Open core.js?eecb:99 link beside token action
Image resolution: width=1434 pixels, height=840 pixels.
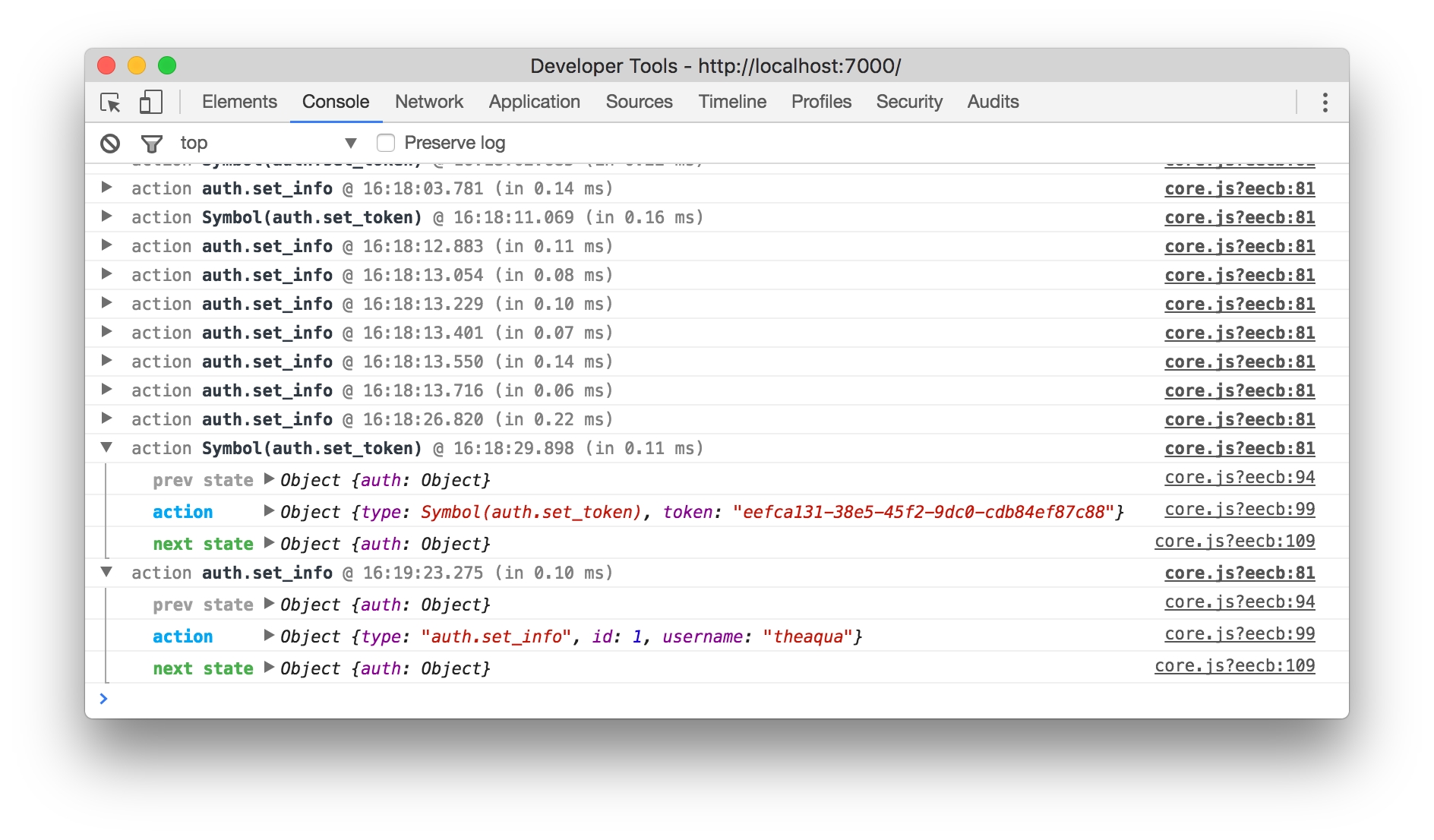(1240, 510)
